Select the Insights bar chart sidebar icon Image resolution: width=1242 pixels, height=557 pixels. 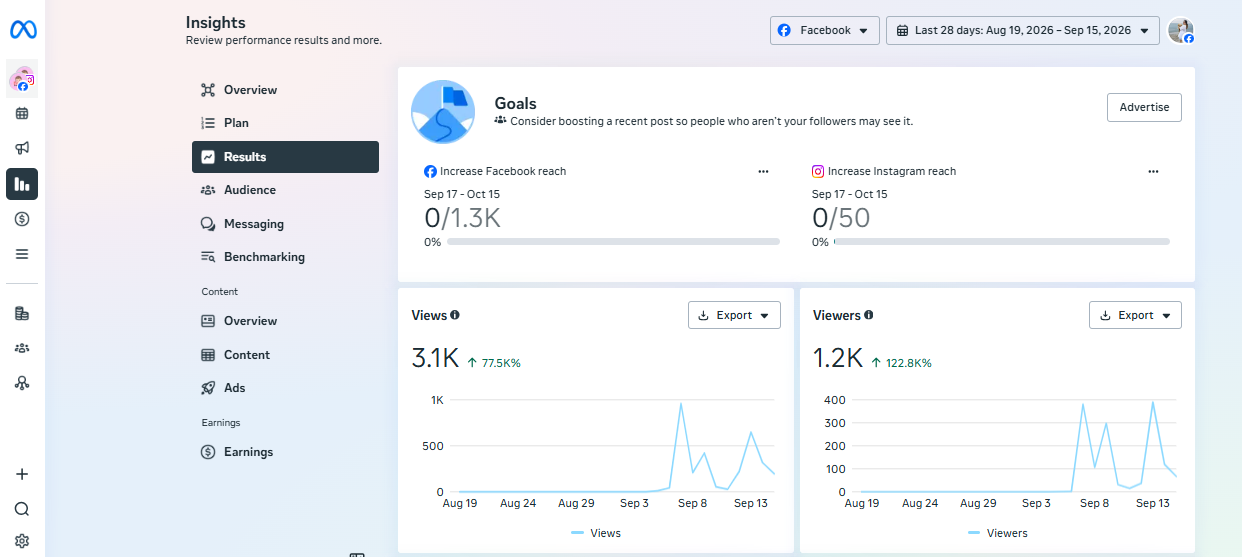coord(22,184)
